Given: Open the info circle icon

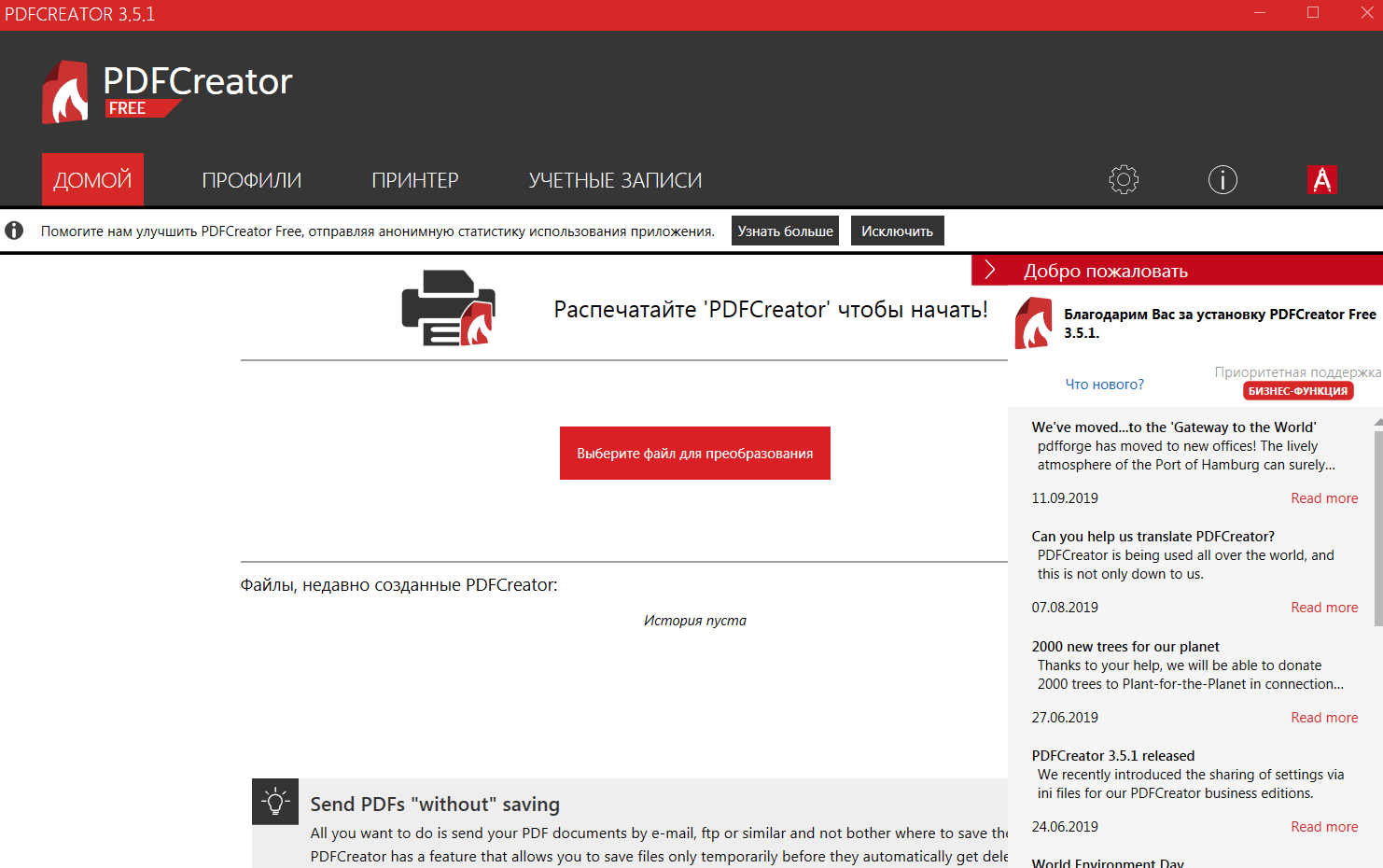Looking at the screenshot, I should [1222, 179].
